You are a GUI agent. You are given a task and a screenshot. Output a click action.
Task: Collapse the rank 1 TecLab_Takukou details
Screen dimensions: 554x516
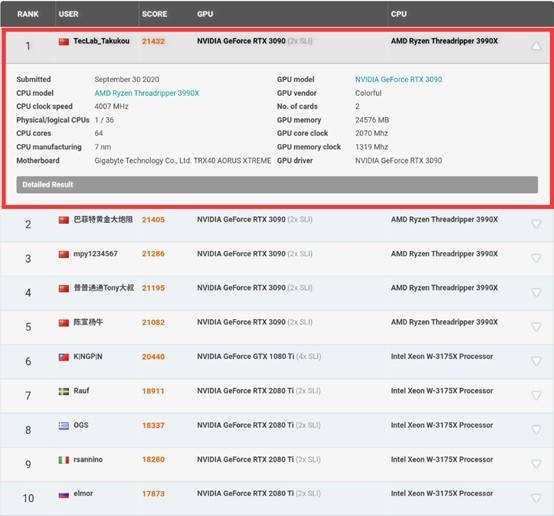536,46
